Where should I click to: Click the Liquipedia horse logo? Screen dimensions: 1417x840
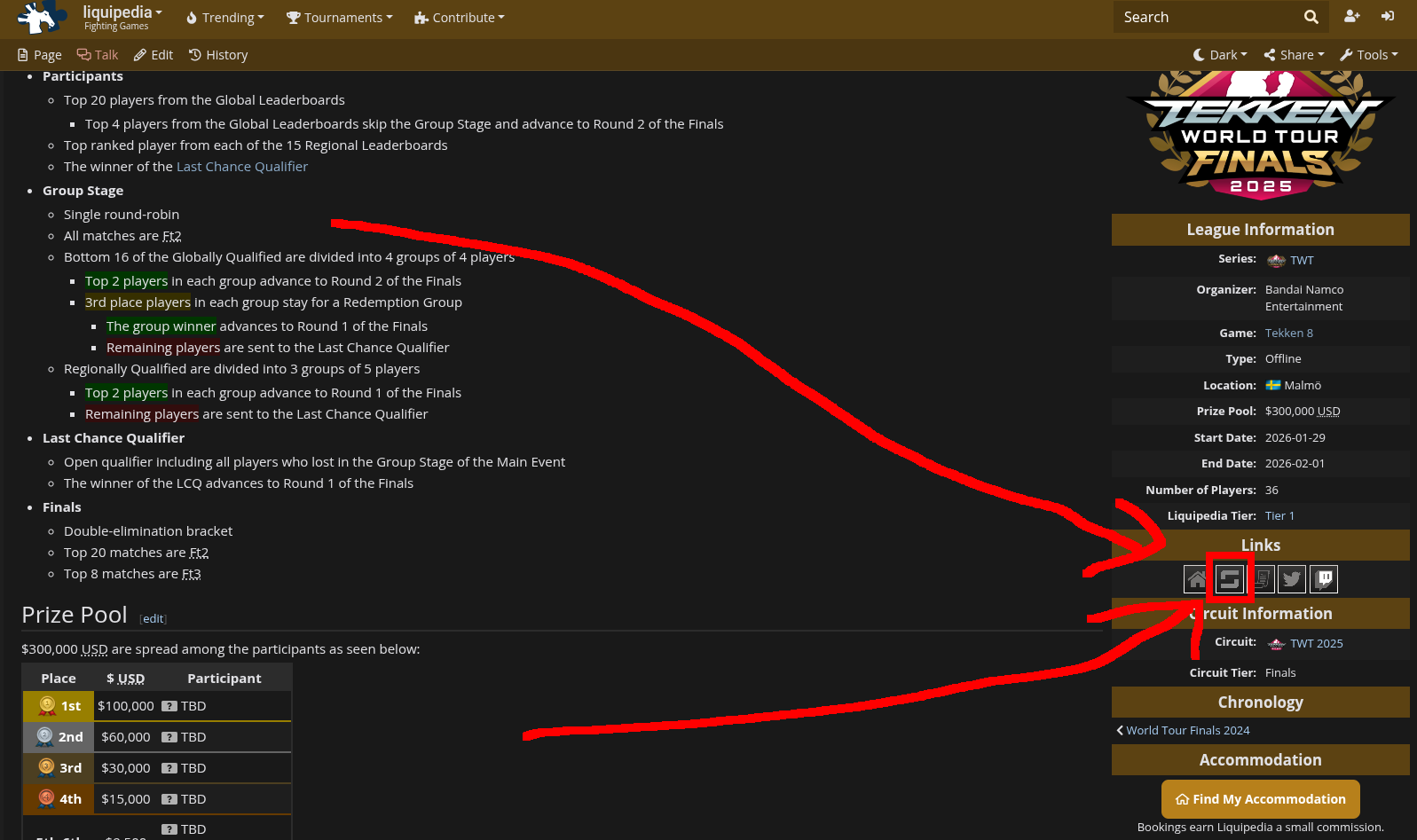click(43, 17)
